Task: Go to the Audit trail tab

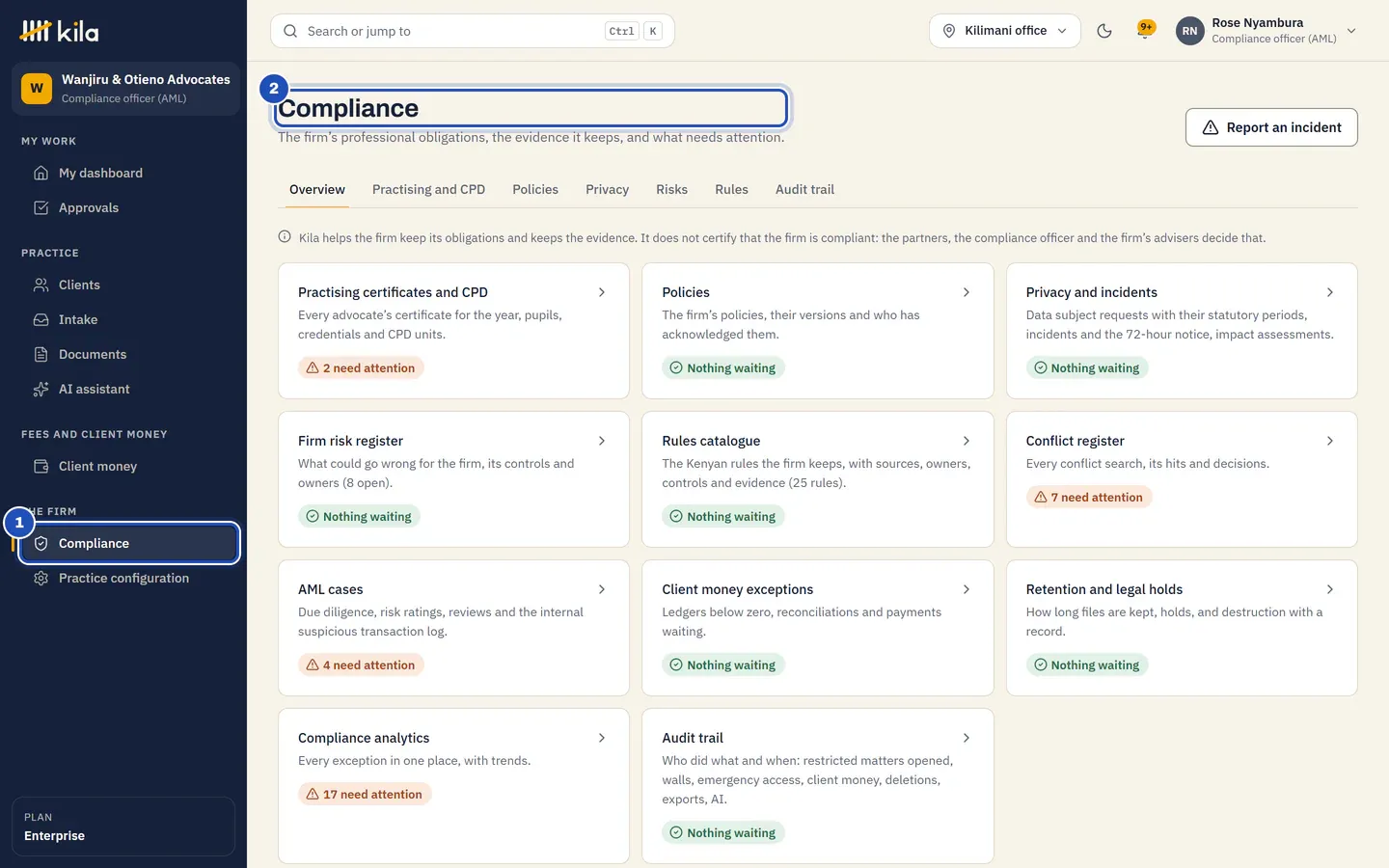Action: click(x=804, y=189)
